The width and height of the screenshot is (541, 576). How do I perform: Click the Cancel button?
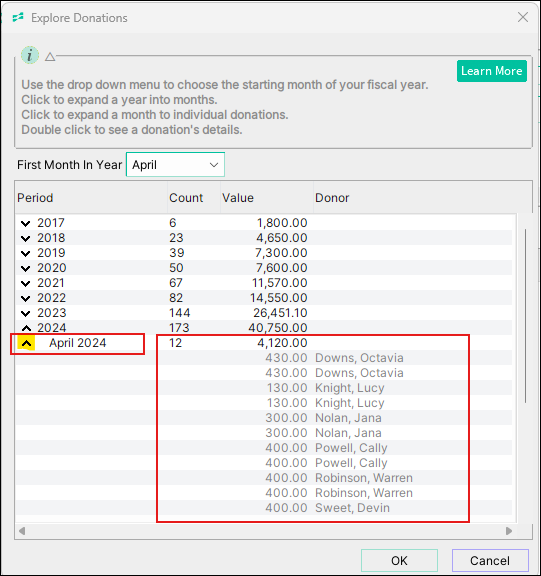coord(490,561)
